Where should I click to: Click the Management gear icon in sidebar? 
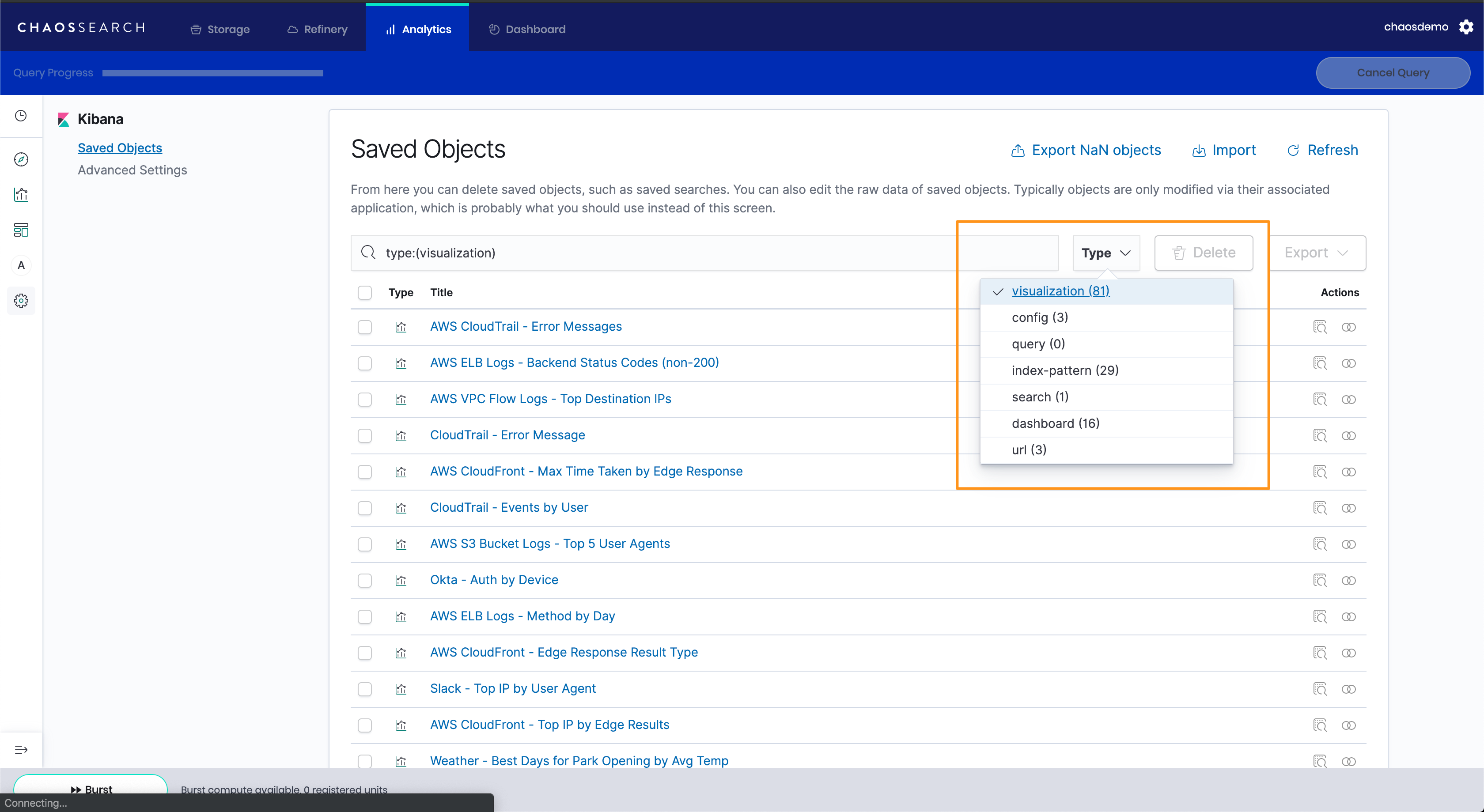[21, 301]
